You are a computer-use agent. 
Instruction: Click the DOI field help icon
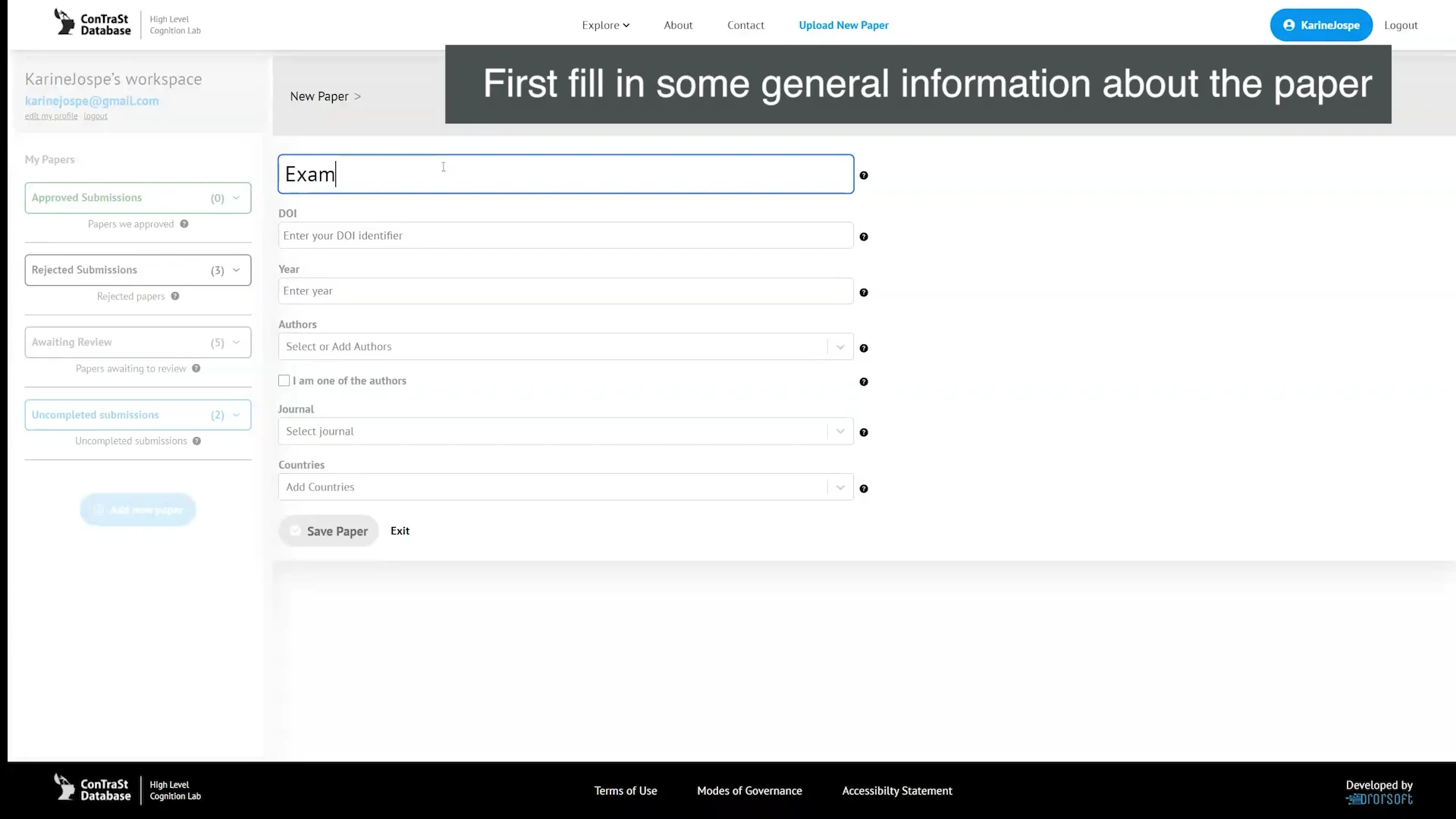tap(864, 237)
